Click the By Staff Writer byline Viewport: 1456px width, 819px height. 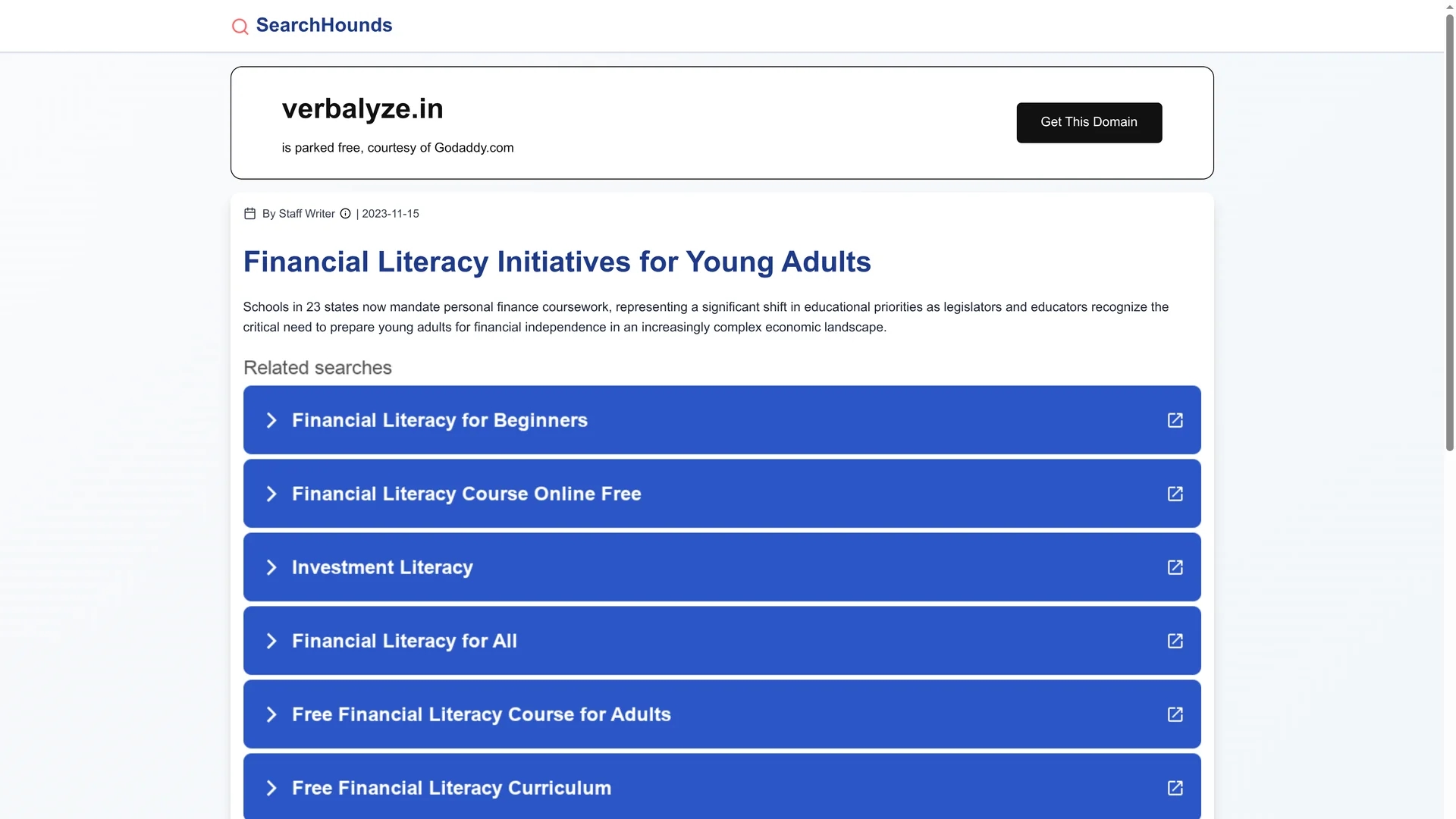[298, 214]
